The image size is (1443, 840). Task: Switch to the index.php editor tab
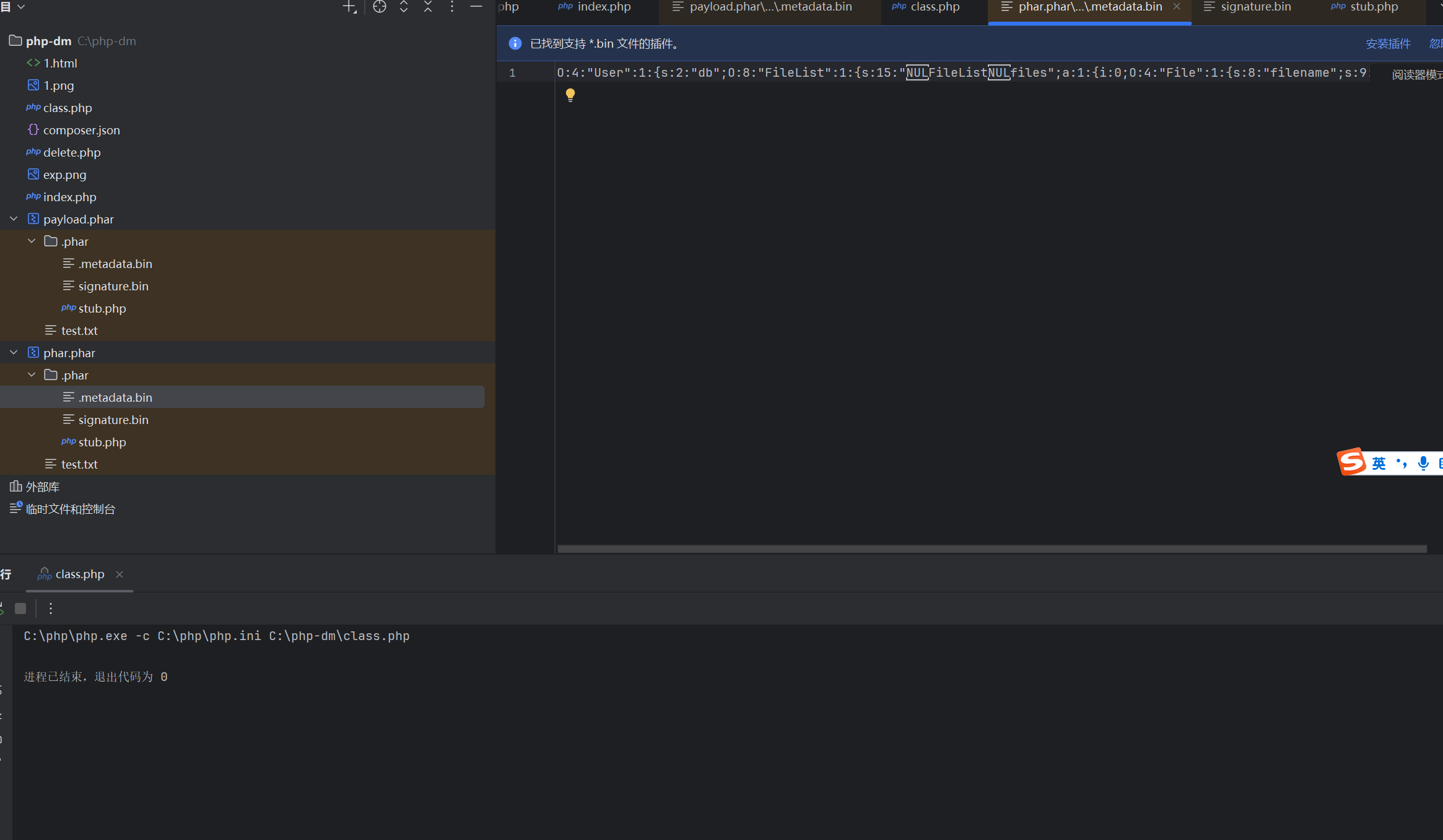pyautogui.click(x=603, y=7)
